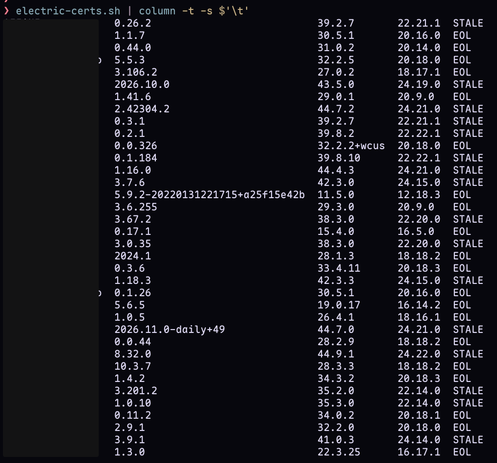The width and height of the screenshot is (497, 463).
Task: Click the red prompt chevron before electric-certs.sh
Action: tap(6, 11)
